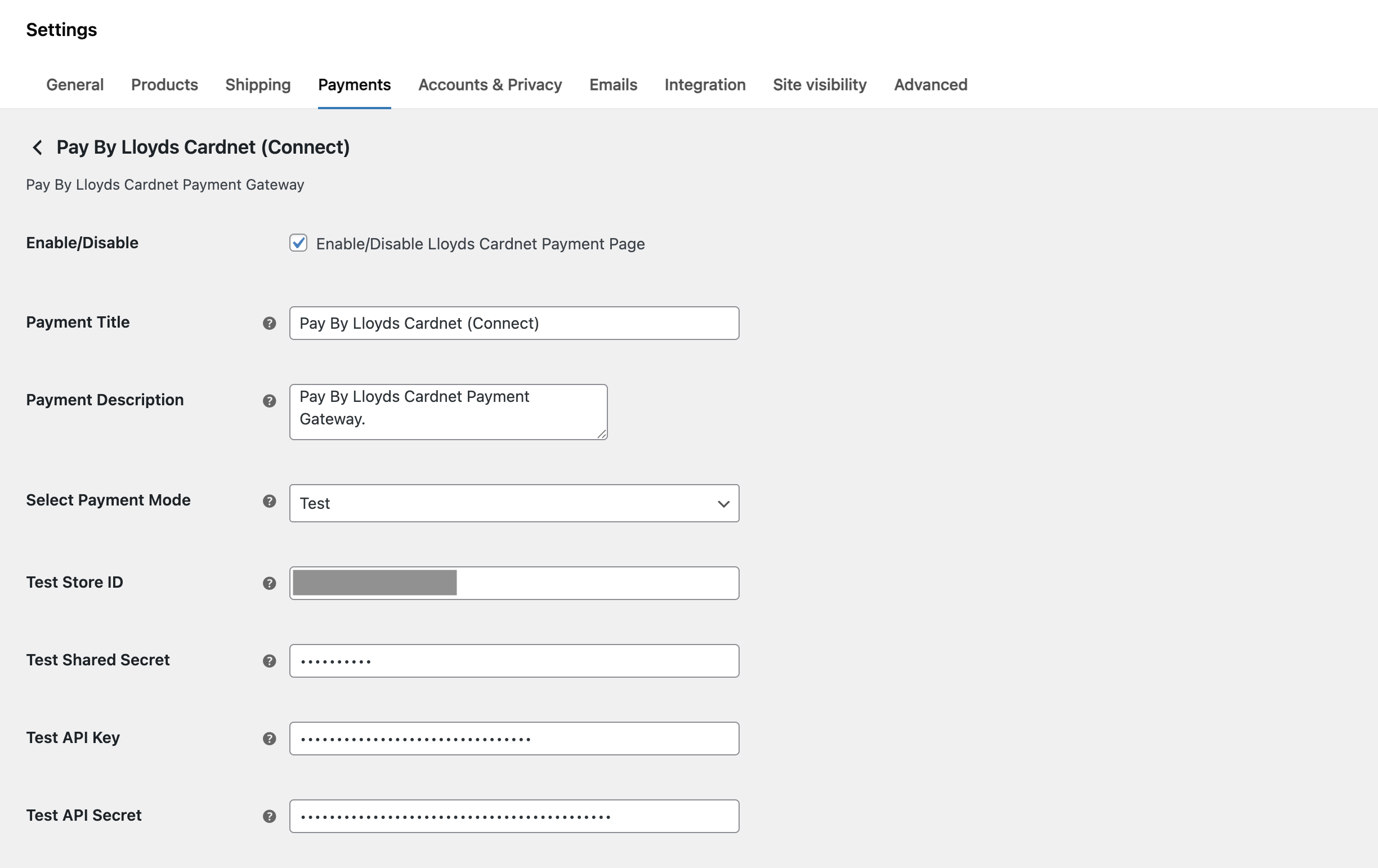Click the Select Payment Mode label
1378x868 pixels.
coord(108,500)
